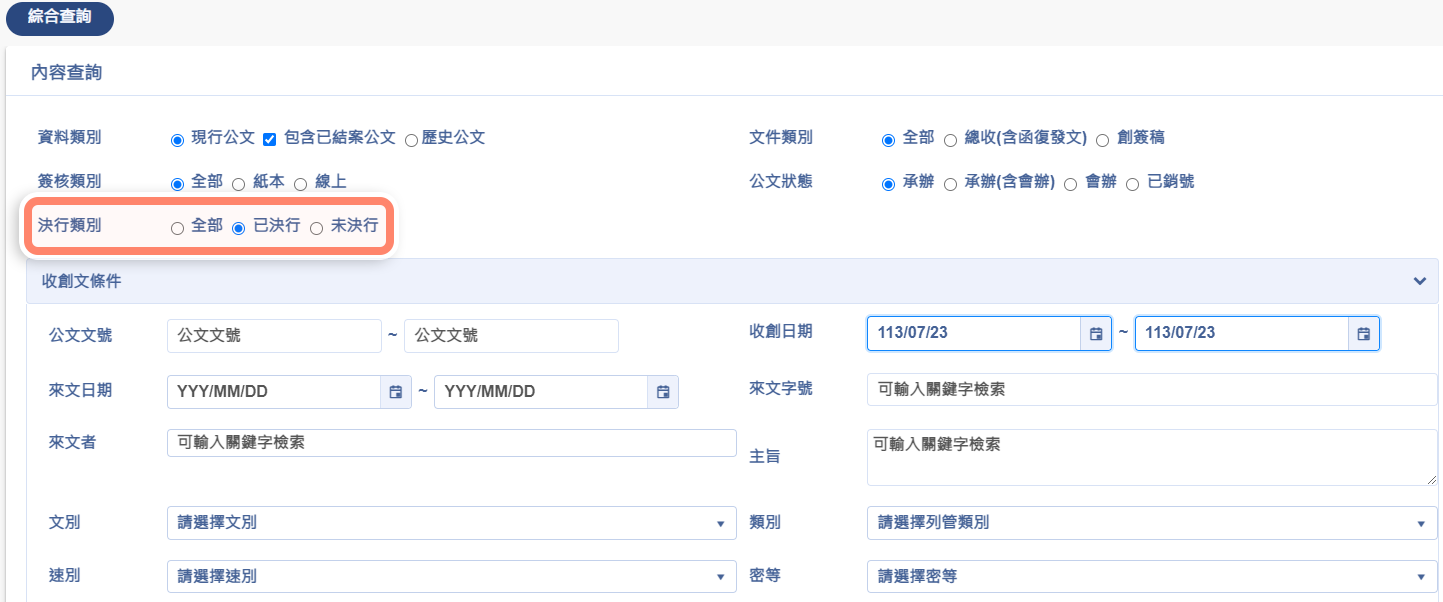
Task: Select 創簽稿 for 文件類別
Action: (x=1102, y=140)
